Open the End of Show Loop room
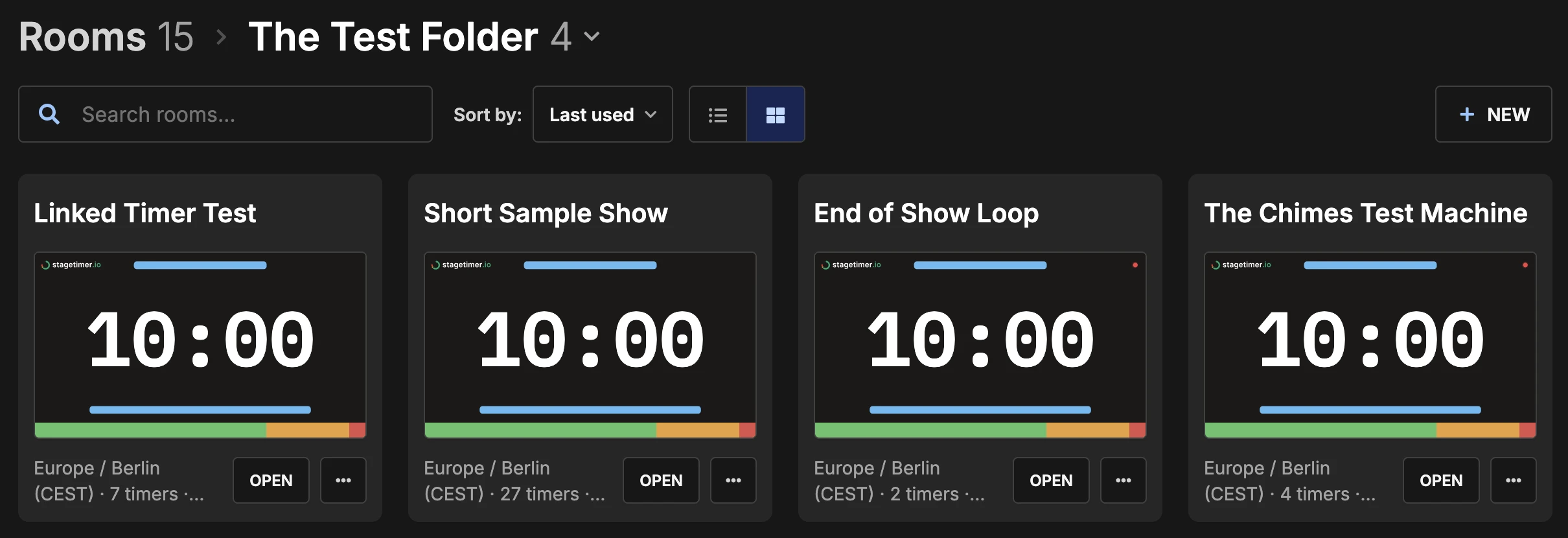 [x=1051, y=480]
